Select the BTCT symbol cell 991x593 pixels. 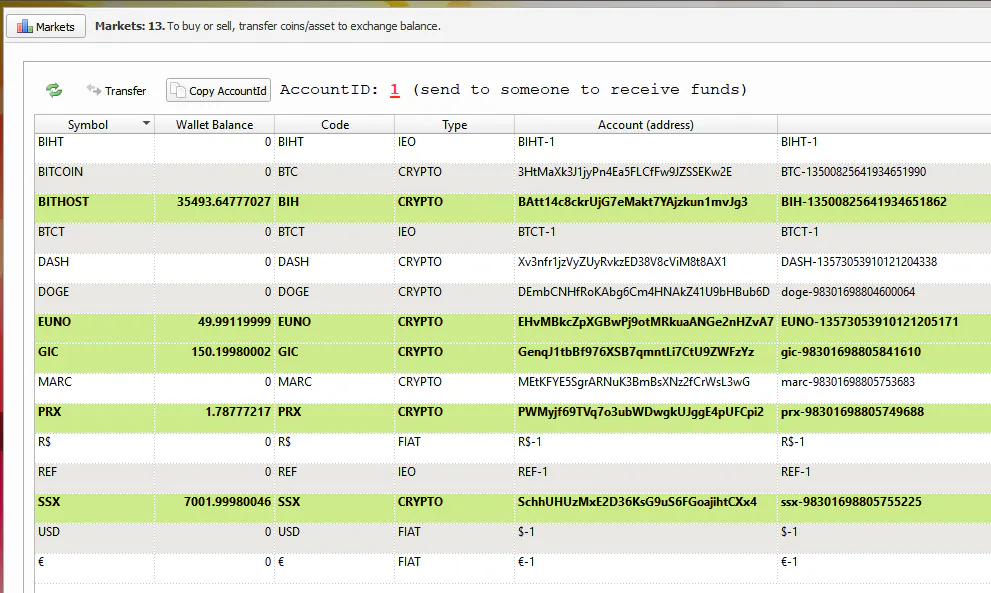click(x=94, y=238)
